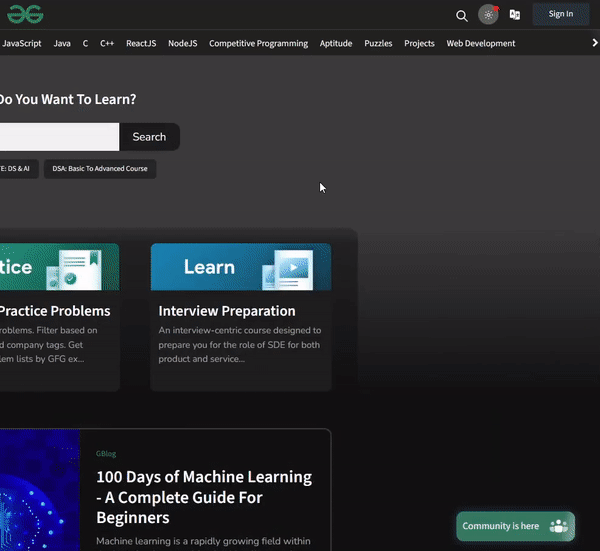Read the Interview Preparation course description
The height and width of the screenshot is (551, 600).
coord(240,345)
